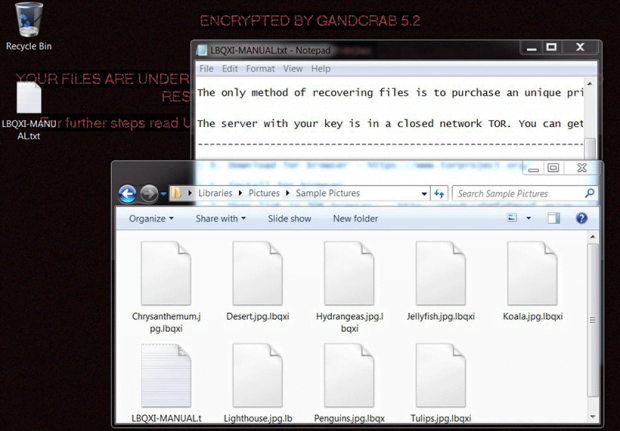Go back with the Explorer Back button
The width and height of the screenshot is (620, 431).
click(127, 194)
